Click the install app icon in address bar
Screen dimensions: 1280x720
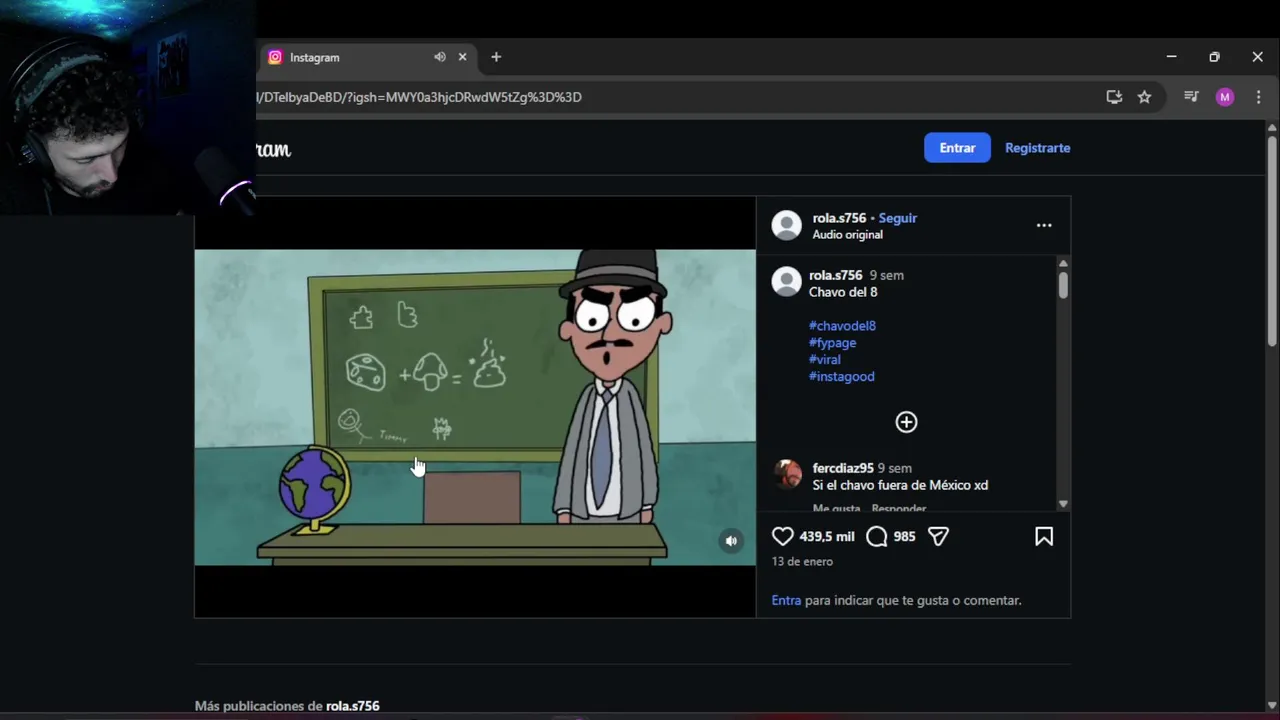click(x=1114, y=97)
